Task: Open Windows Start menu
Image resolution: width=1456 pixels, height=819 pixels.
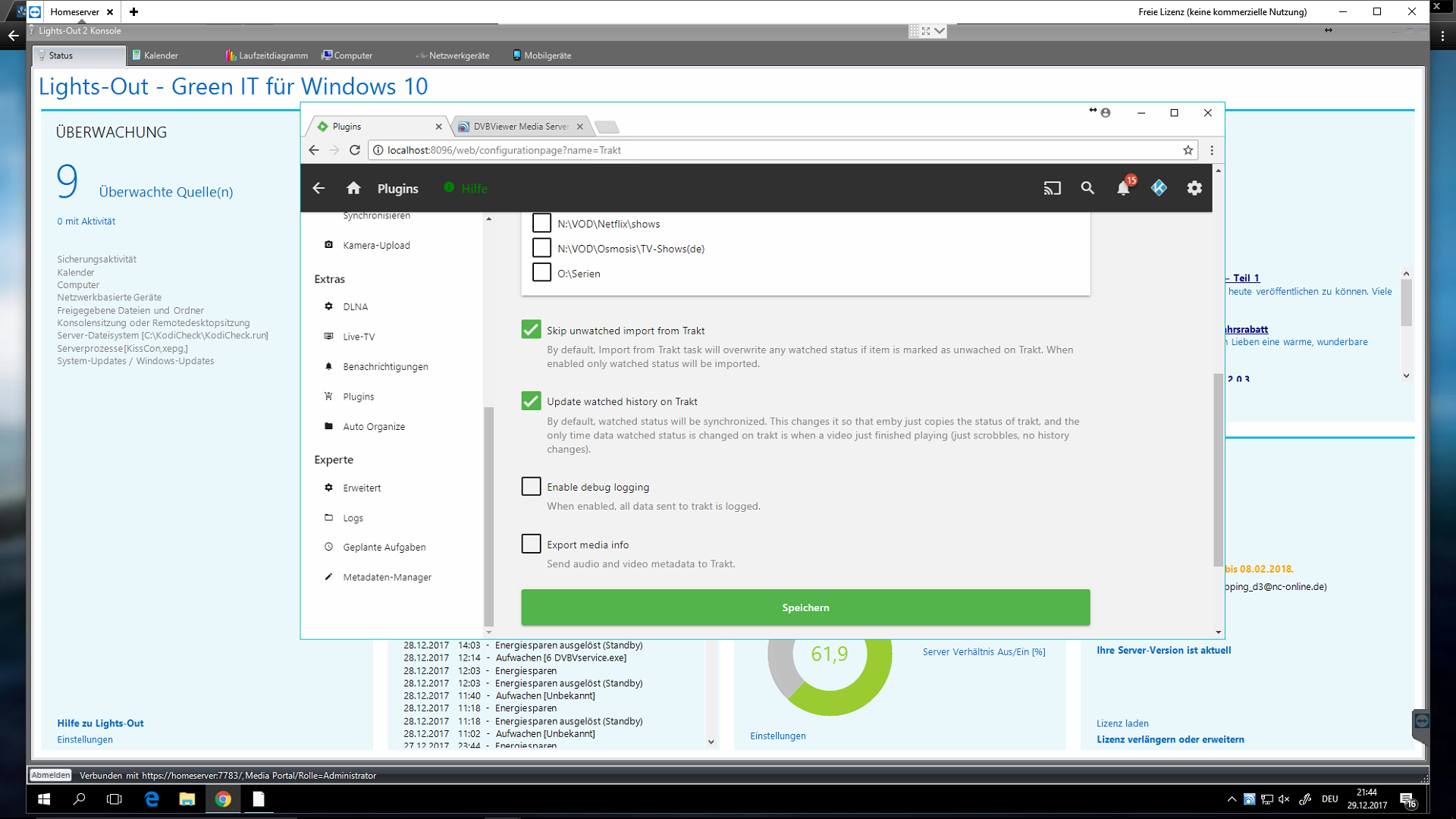Action: (44, 799)
